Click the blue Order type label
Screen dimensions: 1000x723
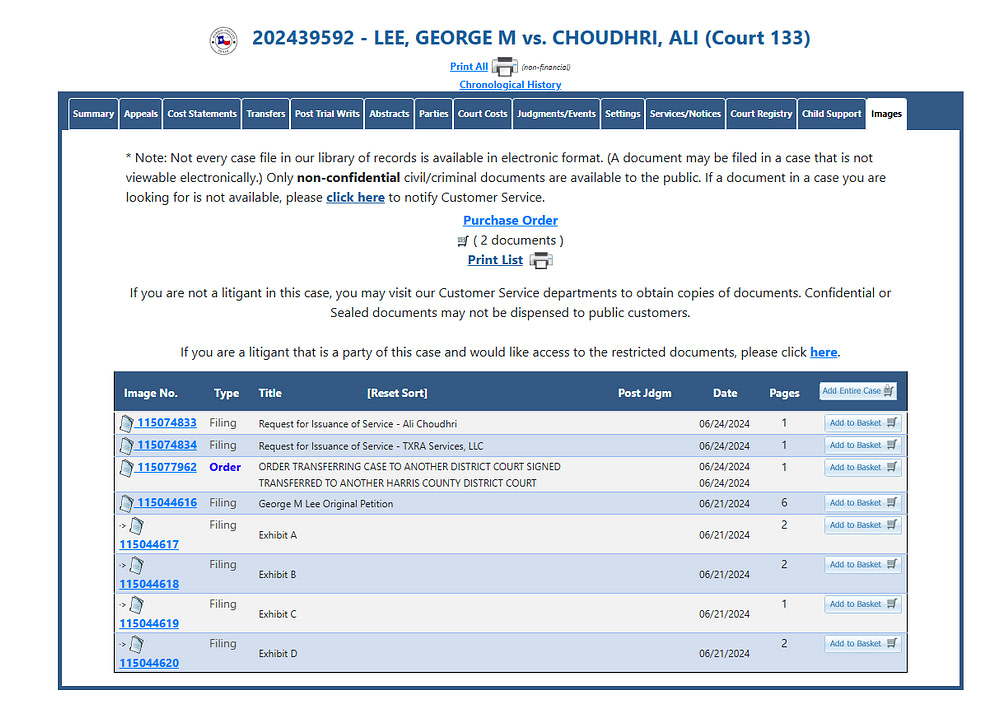[225, 467]
